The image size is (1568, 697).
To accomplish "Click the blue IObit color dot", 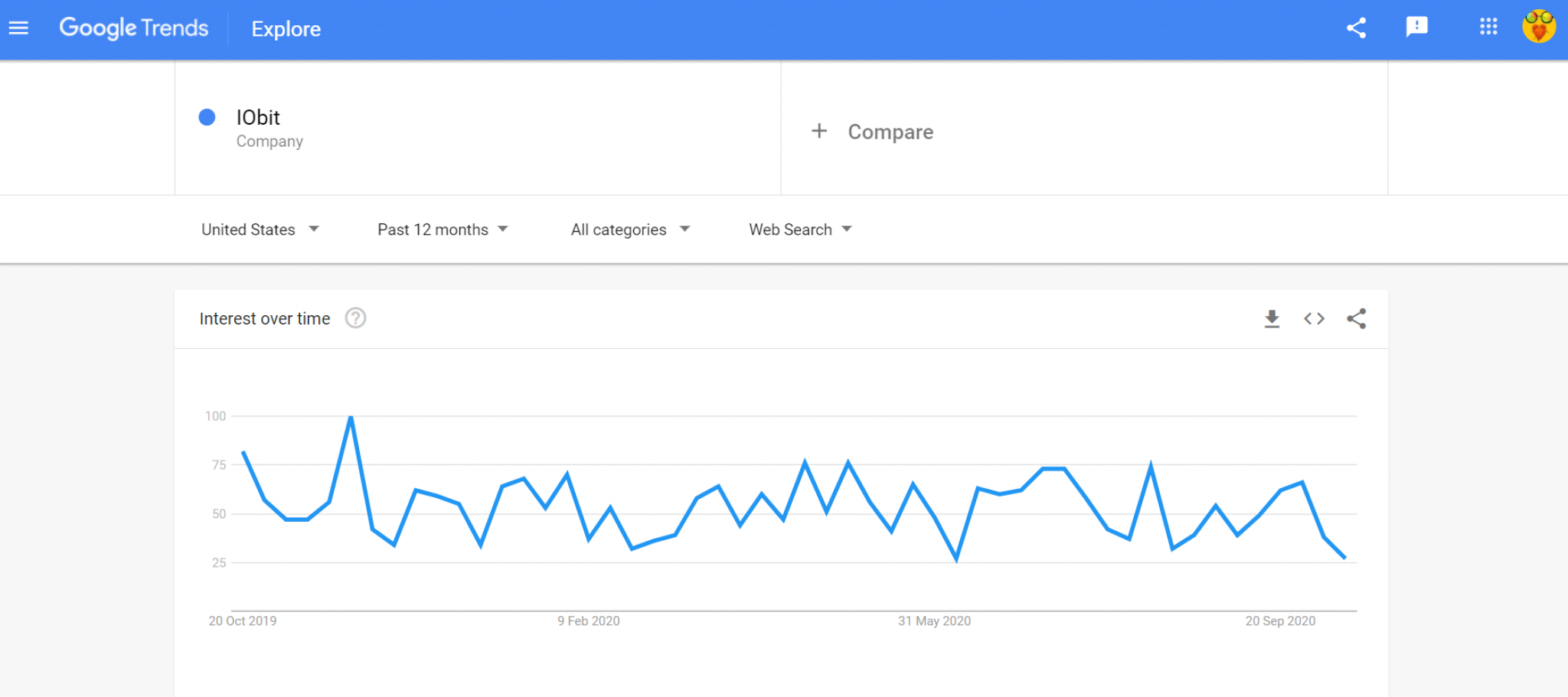I will 207,117.
